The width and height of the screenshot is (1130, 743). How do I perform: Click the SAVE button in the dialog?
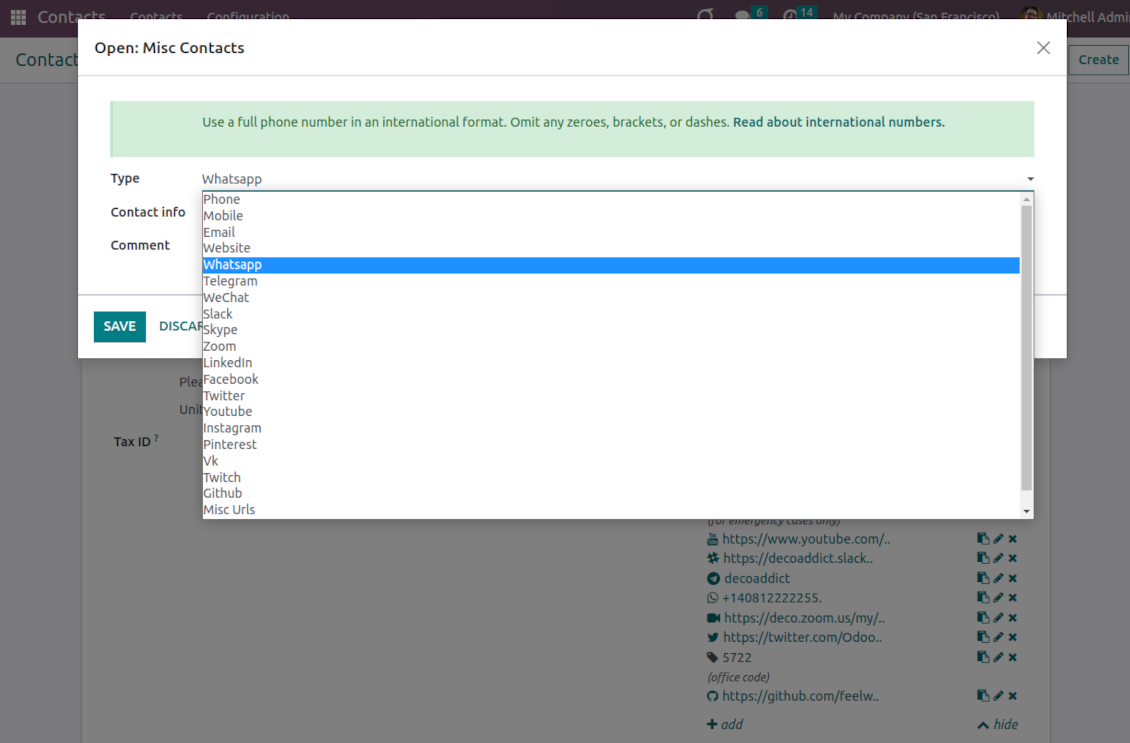pos(120,326)
